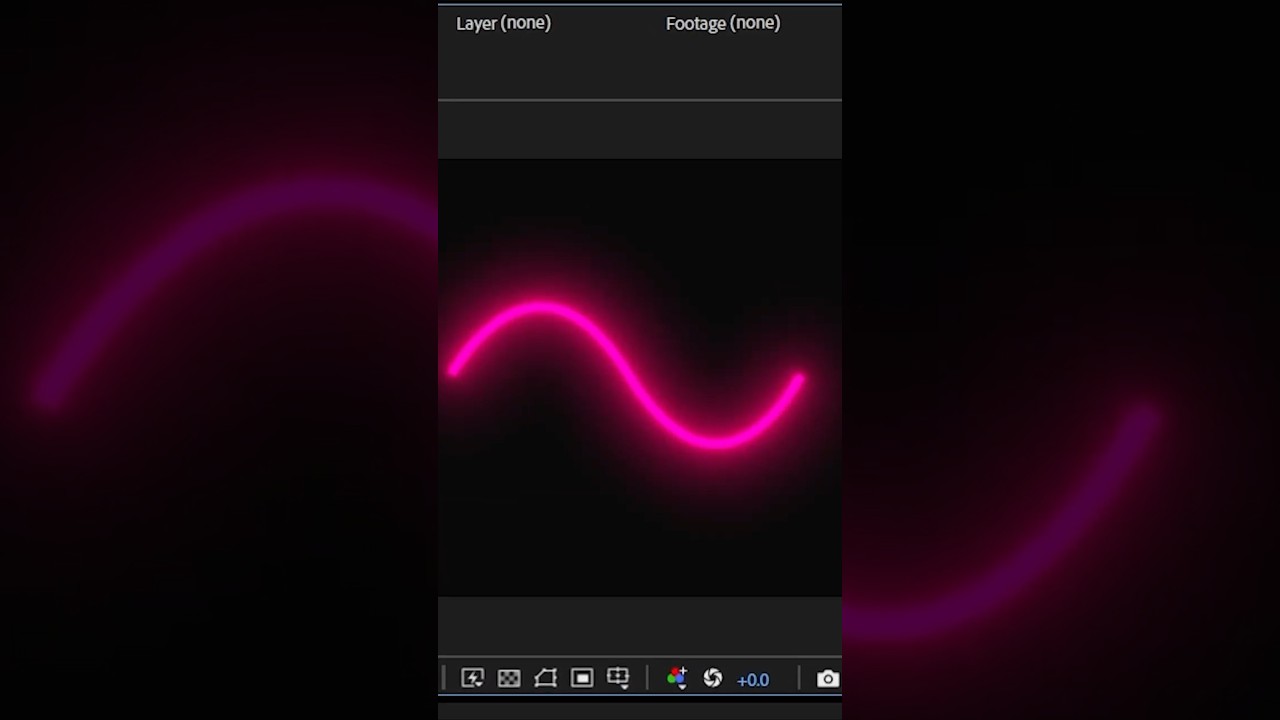Enable the Region of Interest icon
The height and width of the screenshot is (720, 1280).
coord(582,678)
